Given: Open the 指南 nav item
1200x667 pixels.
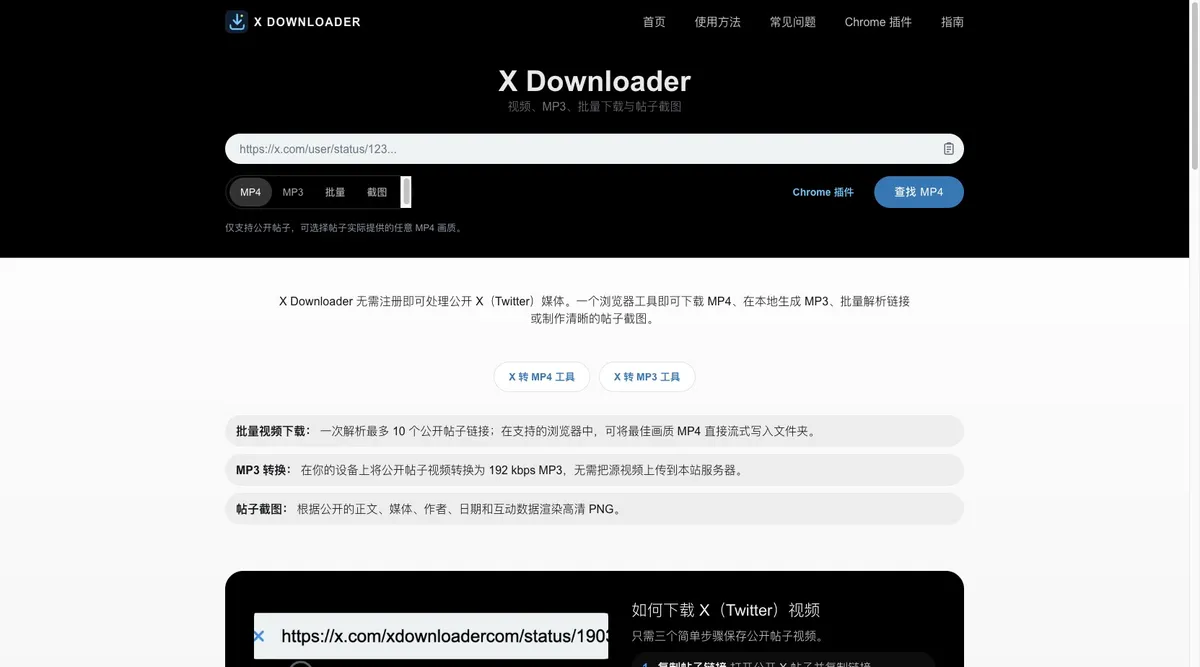Looking at the screenshot, I should tap(952, 22).
